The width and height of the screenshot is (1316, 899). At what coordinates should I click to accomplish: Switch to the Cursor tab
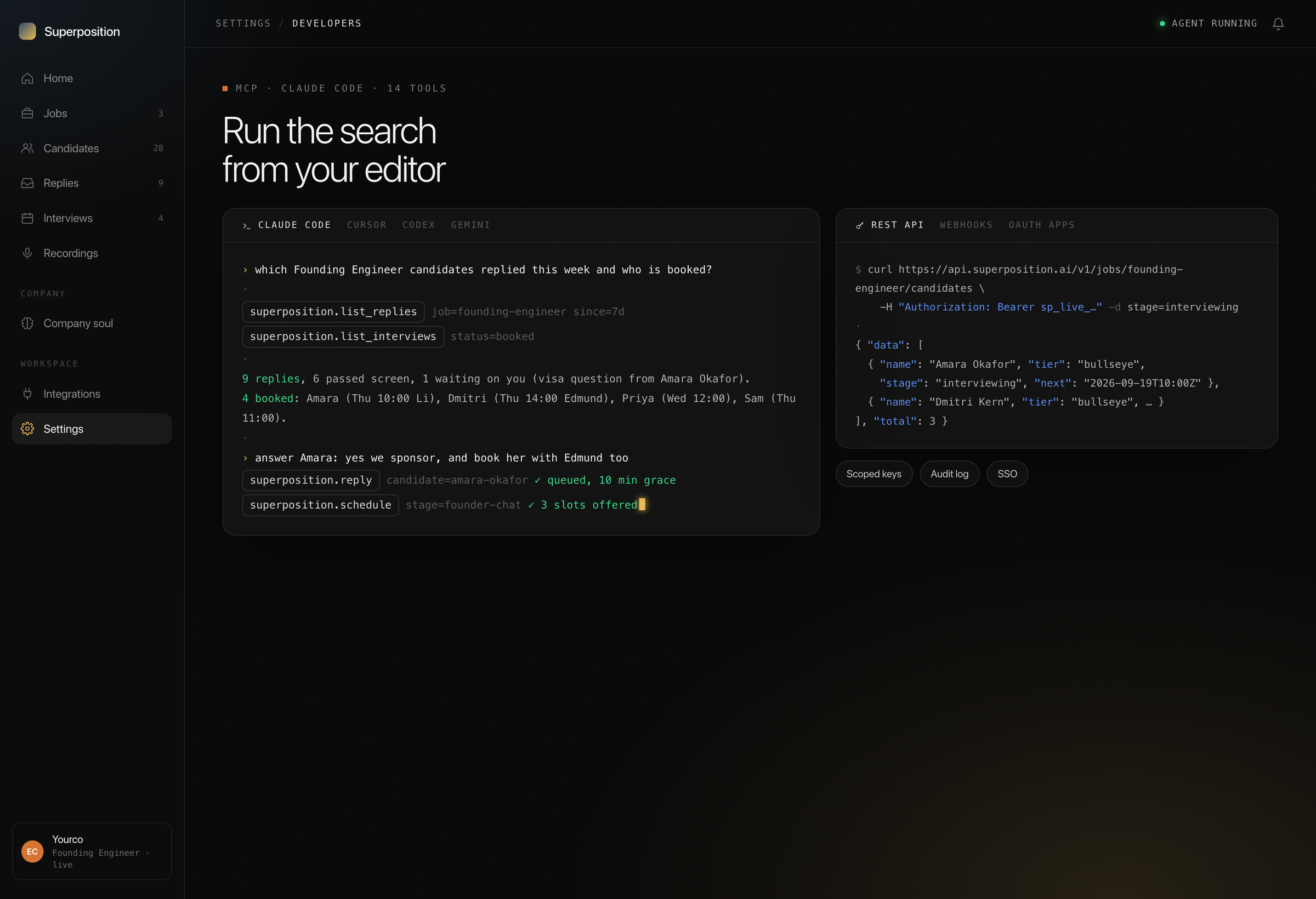[366, 225]
